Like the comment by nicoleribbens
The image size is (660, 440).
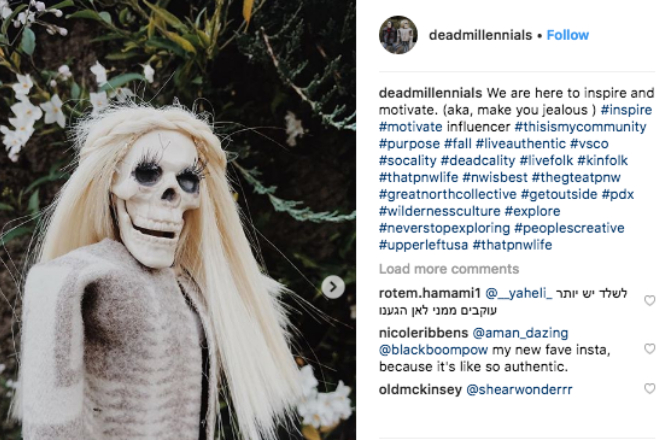650,349
